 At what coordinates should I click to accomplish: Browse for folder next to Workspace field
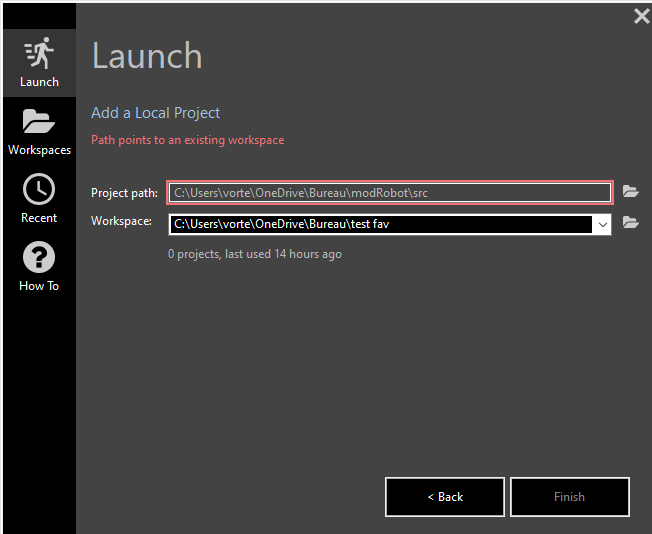click(x=630, y=223)
